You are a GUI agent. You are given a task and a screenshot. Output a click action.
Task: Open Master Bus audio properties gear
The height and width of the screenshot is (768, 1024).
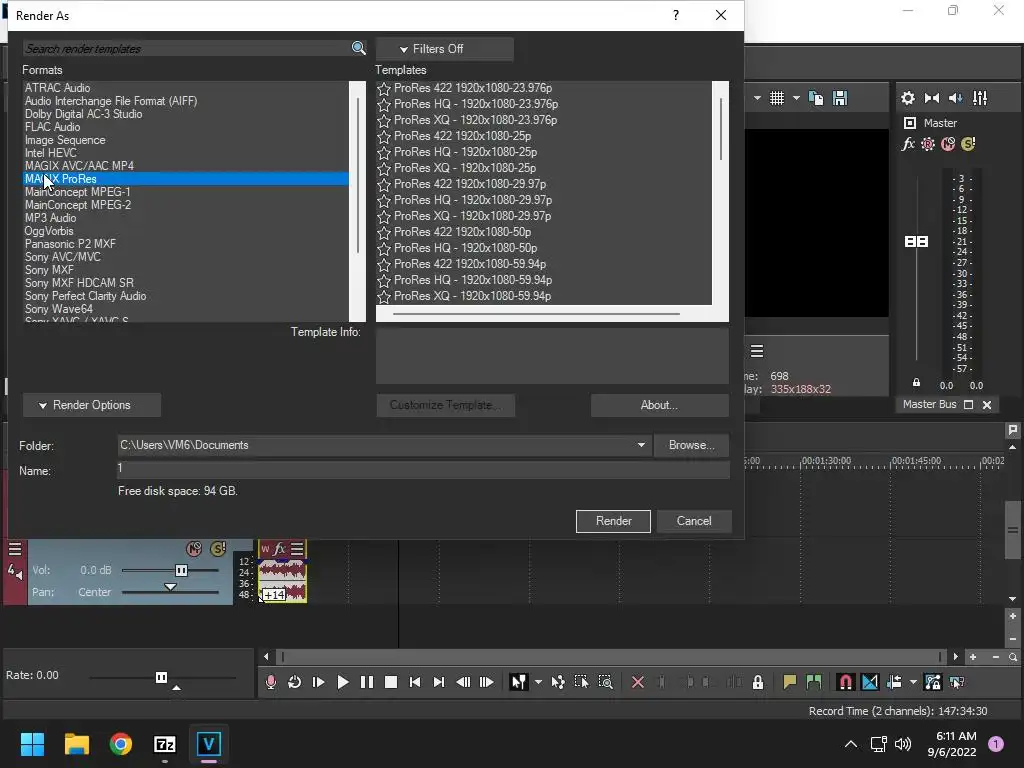click(x=908, y=98)
